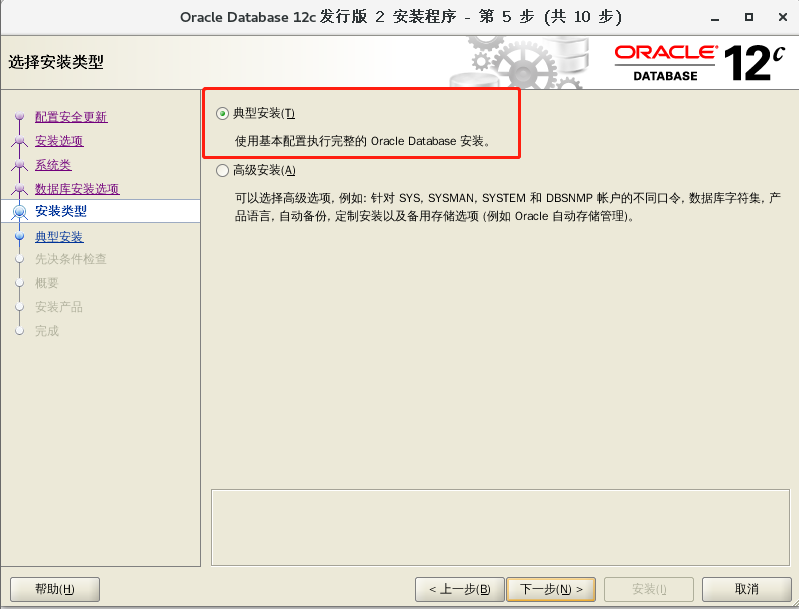This screenshot has height=609, width=799.
Task: Click the step marker beside 概要
Action: click(19, 283)
